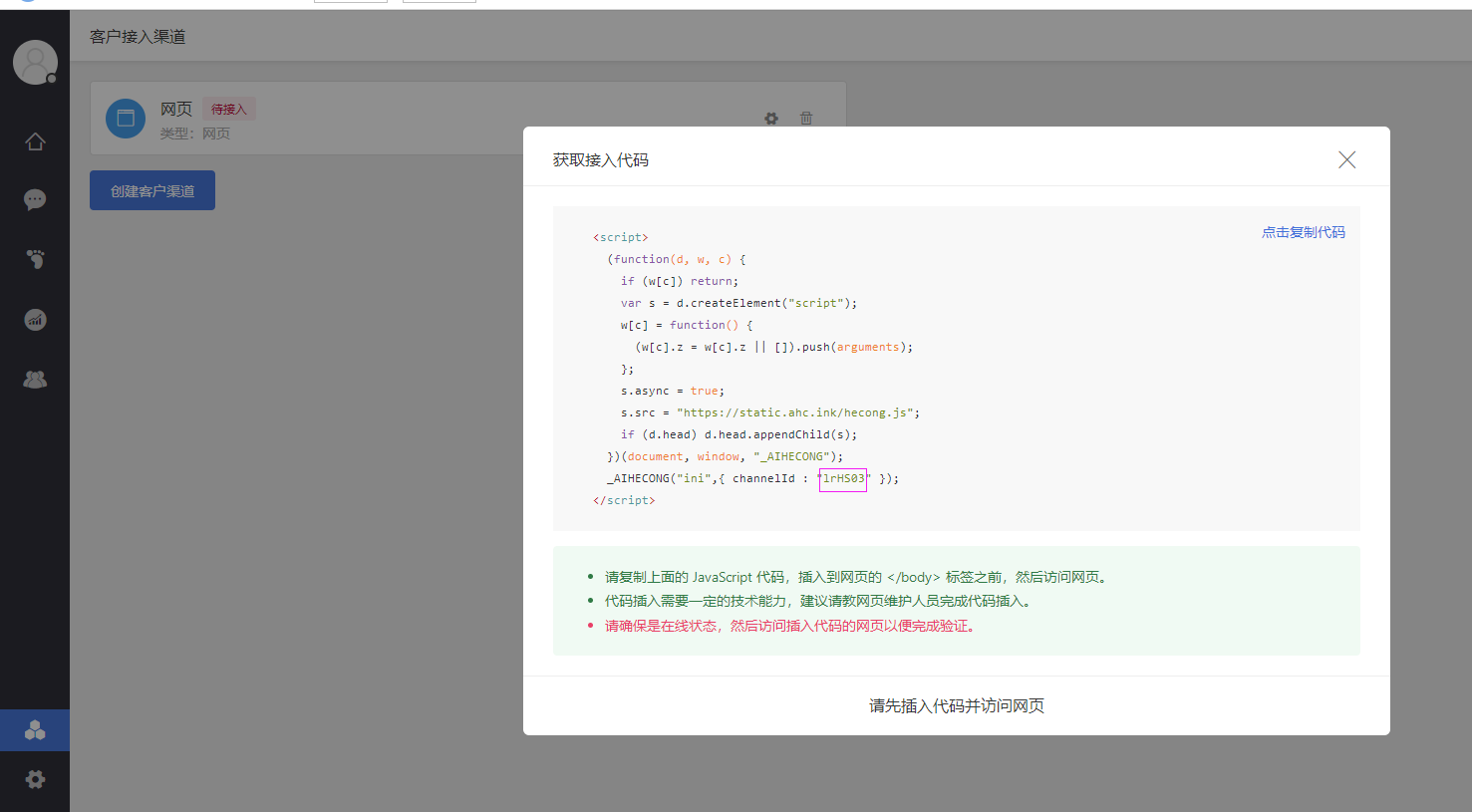Click the channelId value 1rHS03
This screenshot has width=1472, height=812.
(x=843, y=479)
